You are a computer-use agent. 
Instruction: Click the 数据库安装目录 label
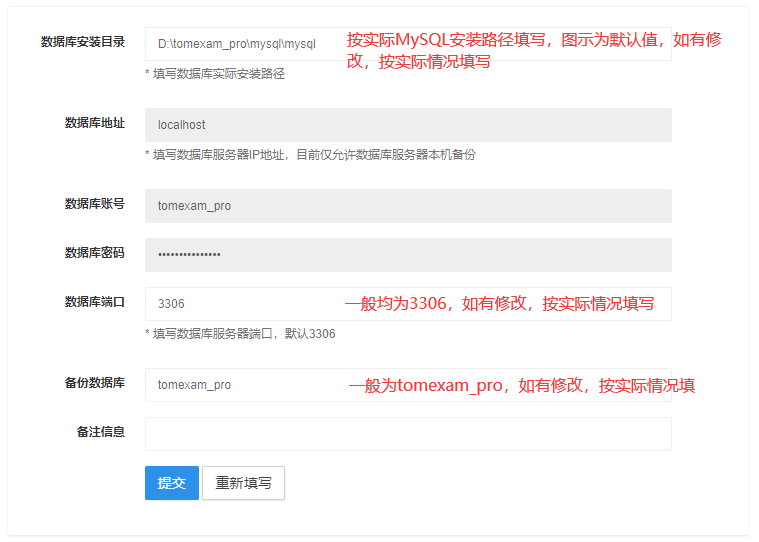83,42
